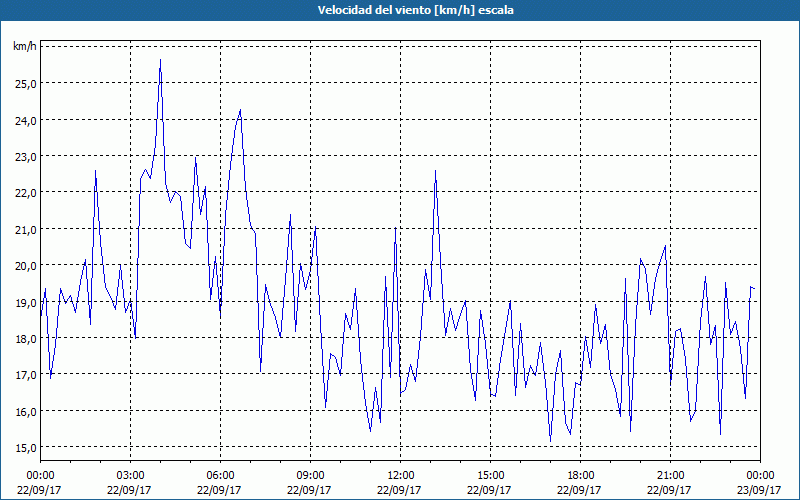
Task: Click the 03:00 time axis label
Action: point(130,476)
